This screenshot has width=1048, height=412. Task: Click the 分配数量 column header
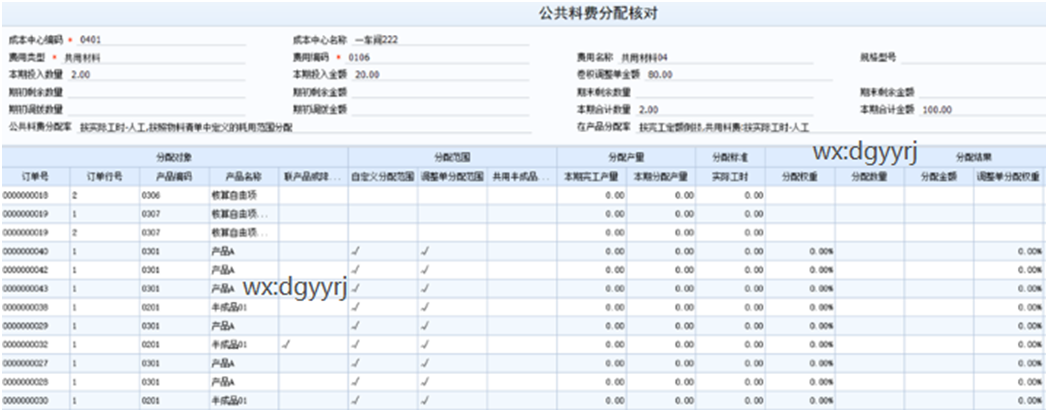[x=870, y=177]
